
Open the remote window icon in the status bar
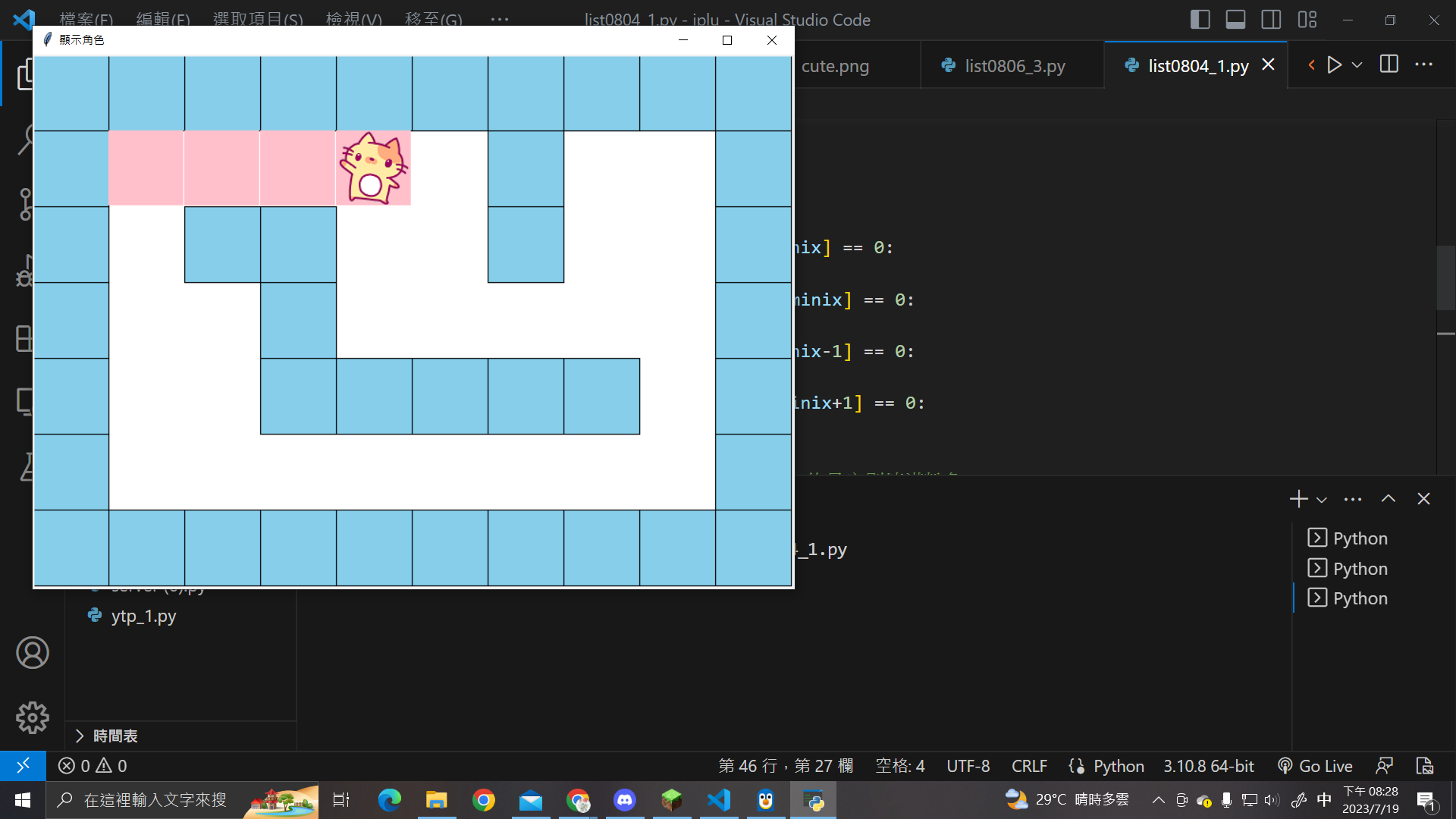[x=23, y=766]
